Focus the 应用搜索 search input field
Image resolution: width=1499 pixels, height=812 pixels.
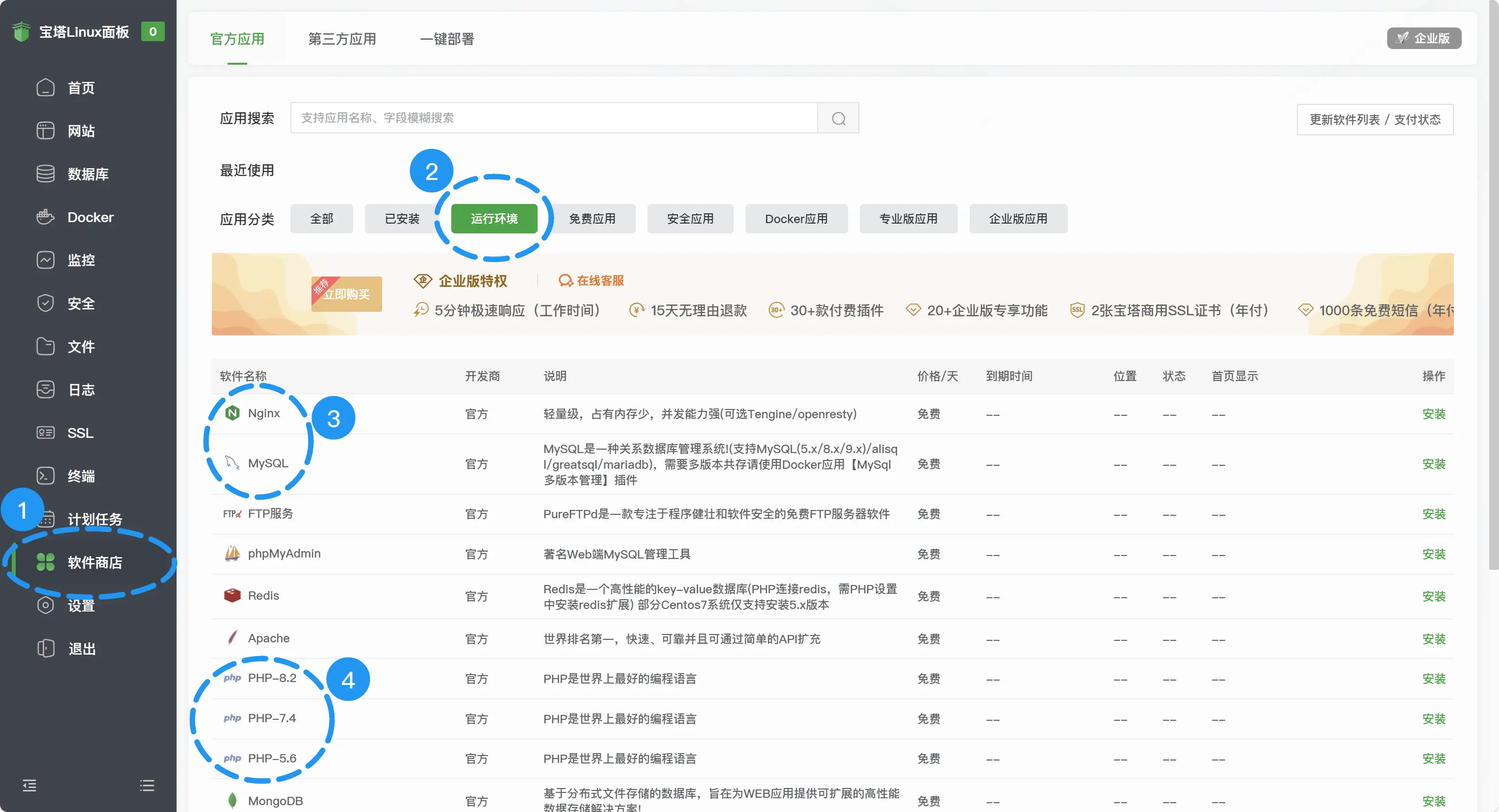[x=554, y=118]
